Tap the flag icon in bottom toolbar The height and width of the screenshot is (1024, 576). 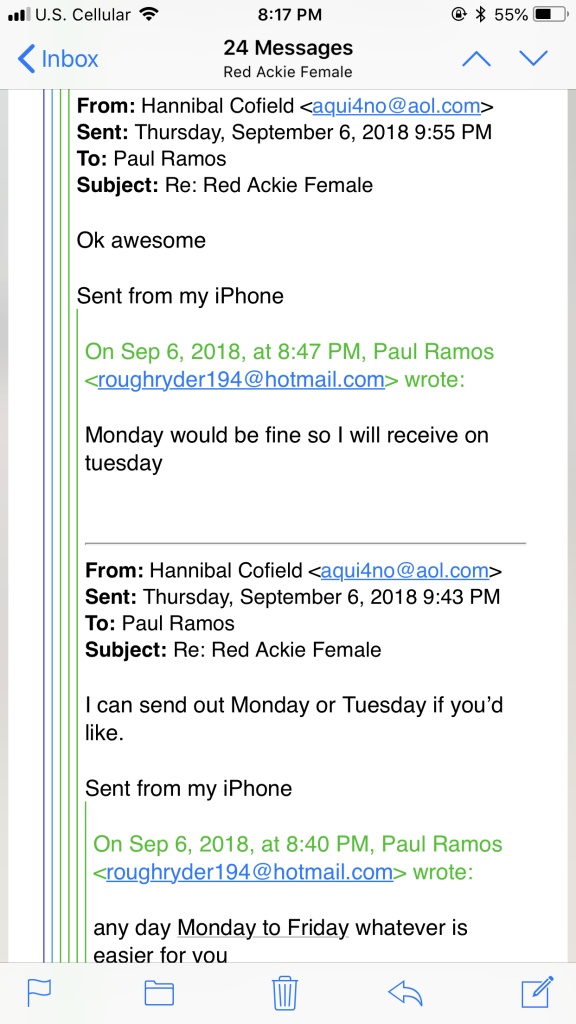[39, 993]
